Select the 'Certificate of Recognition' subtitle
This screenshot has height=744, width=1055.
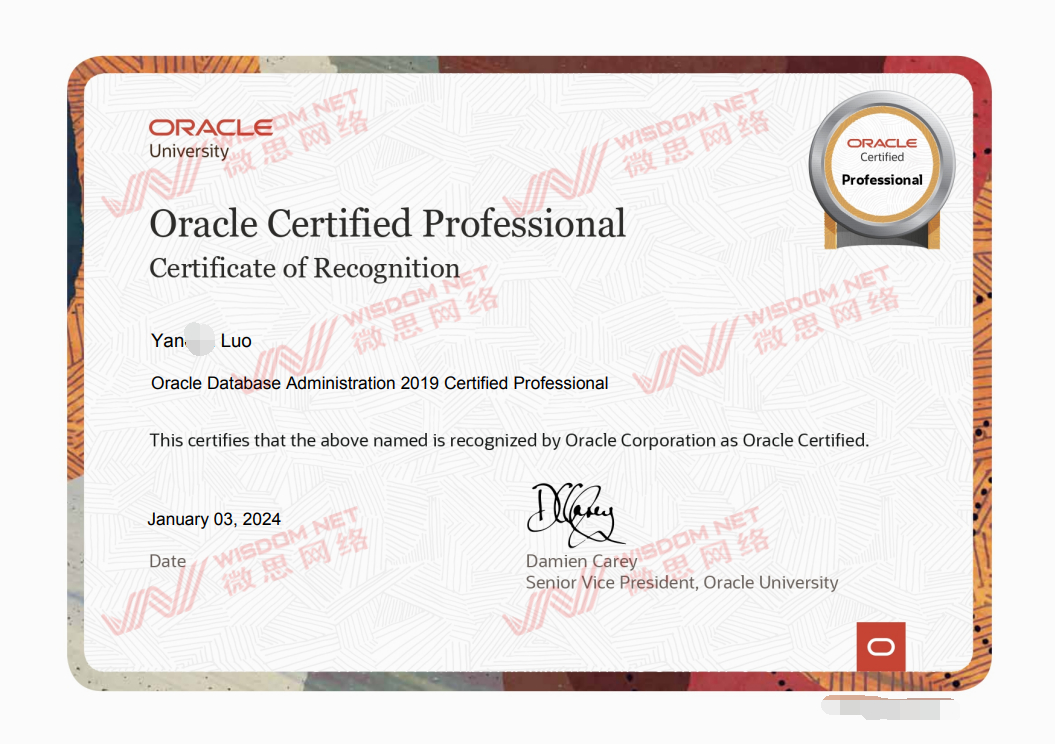(305, 268)
